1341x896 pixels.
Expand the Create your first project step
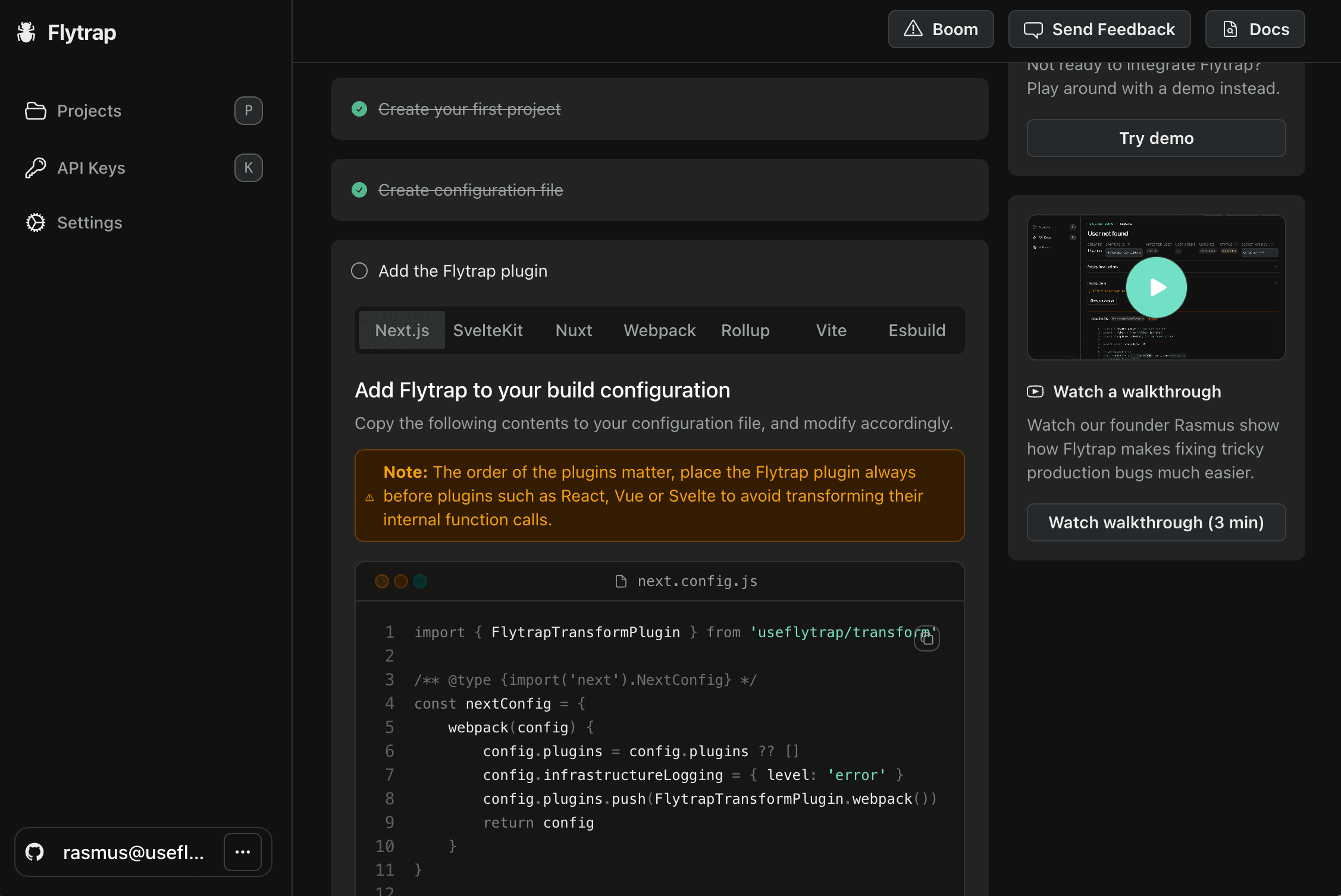pos(659,109)
